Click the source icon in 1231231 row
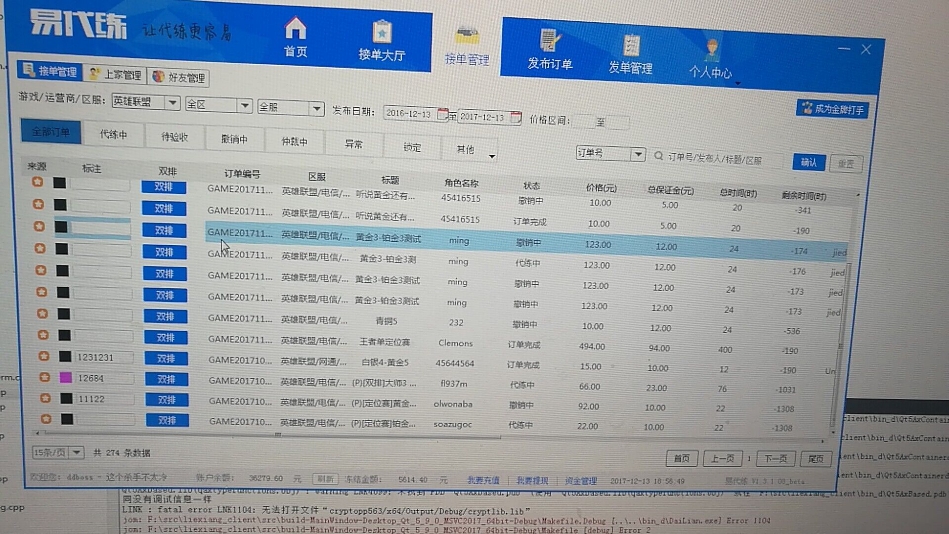 (44, 355)
